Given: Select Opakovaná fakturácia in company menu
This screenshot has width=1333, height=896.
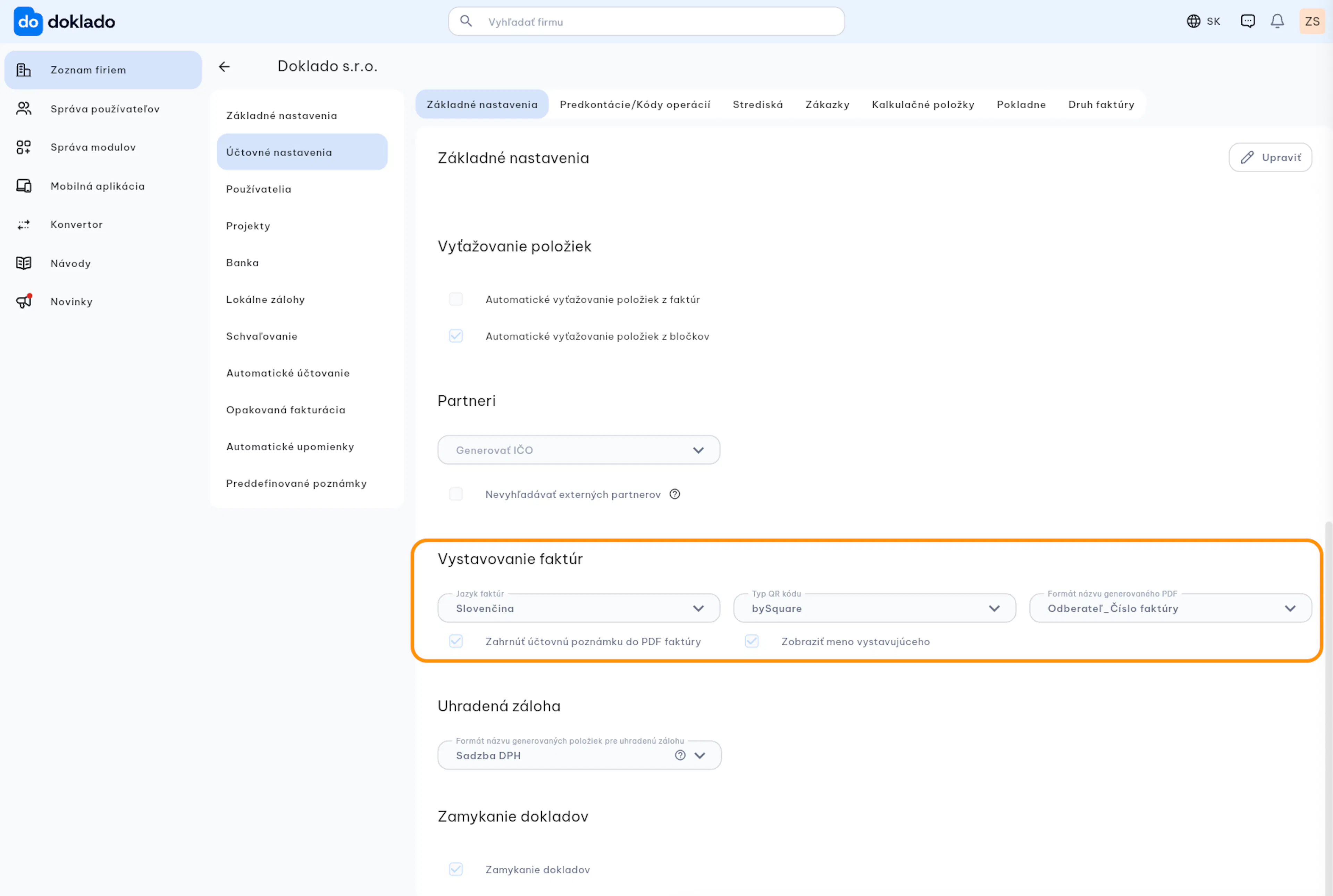Looking at the screenshot, I should (x=302, y=410).
